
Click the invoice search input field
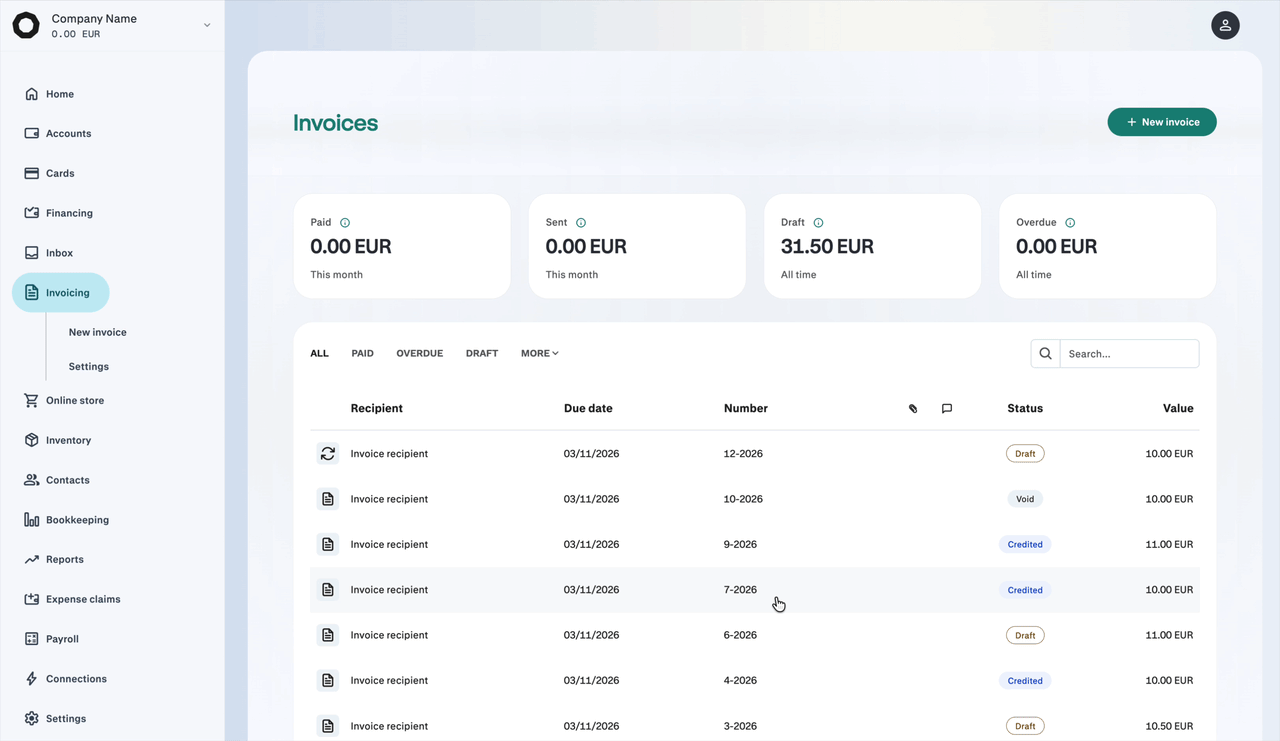click(x=1129, y=353)
